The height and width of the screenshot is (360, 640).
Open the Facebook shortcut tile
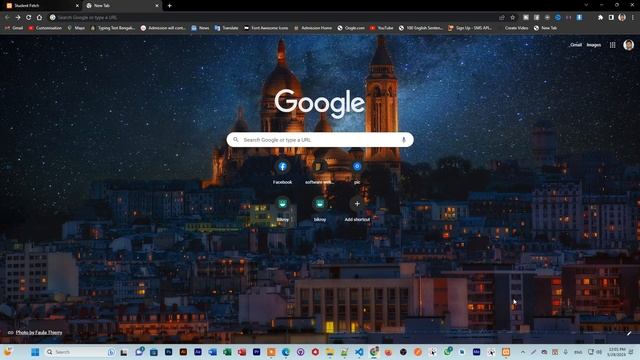(282, 172)
